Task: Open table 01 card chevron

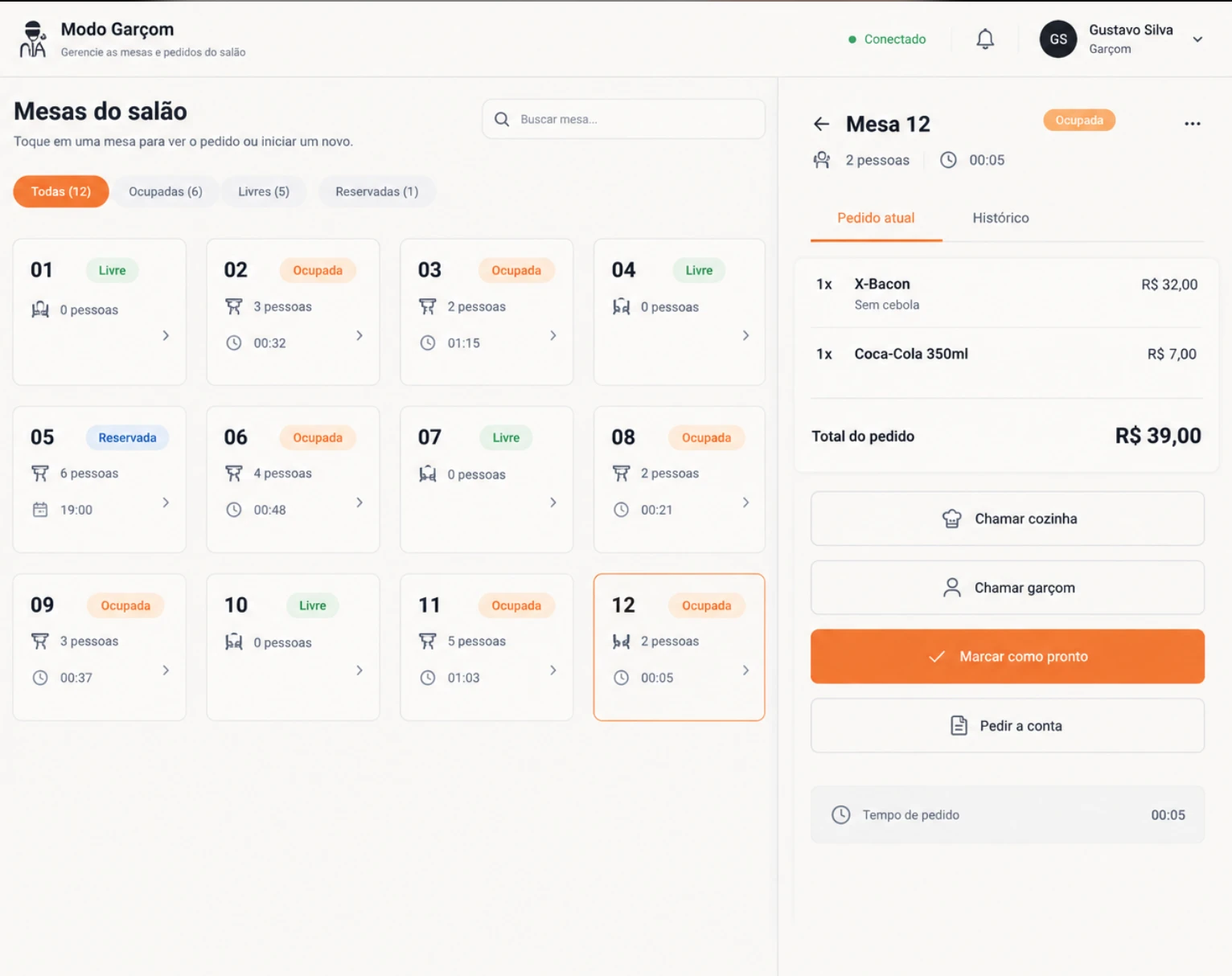Action: [x=166, y=335]
